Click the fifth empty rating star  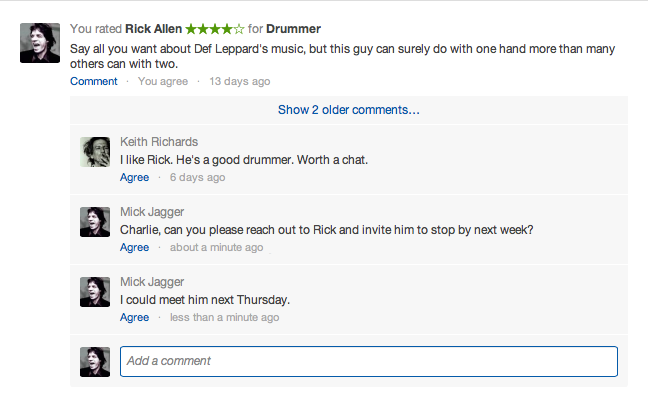(x=239, y=29)
